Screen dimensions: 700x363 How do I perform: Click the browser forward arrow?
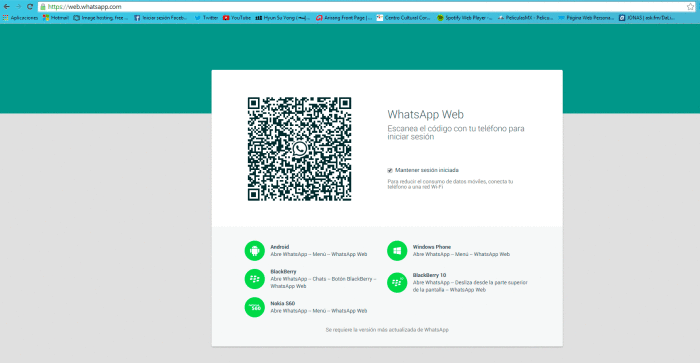tap(18, 7)
